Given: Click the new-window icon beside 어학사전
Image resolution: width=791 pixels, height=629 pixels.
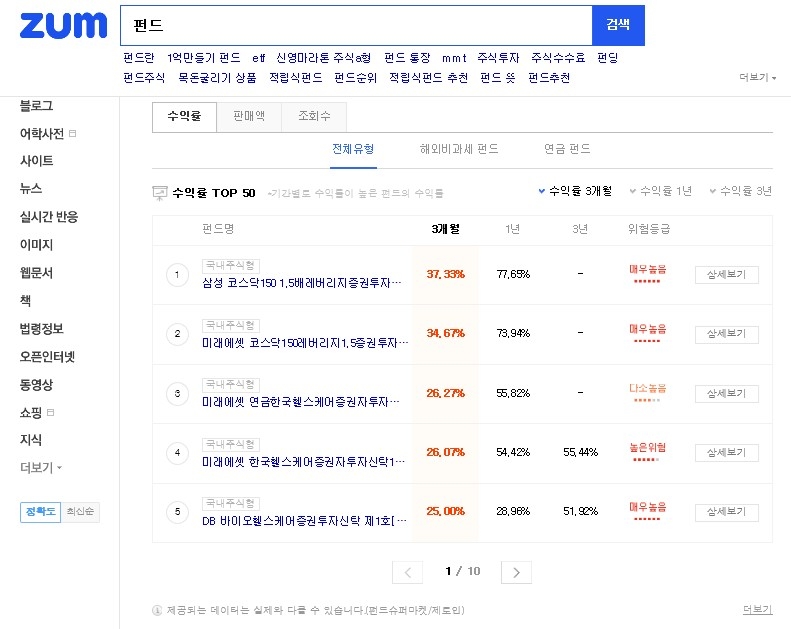Looking at the screenshot, I should 73,134.
